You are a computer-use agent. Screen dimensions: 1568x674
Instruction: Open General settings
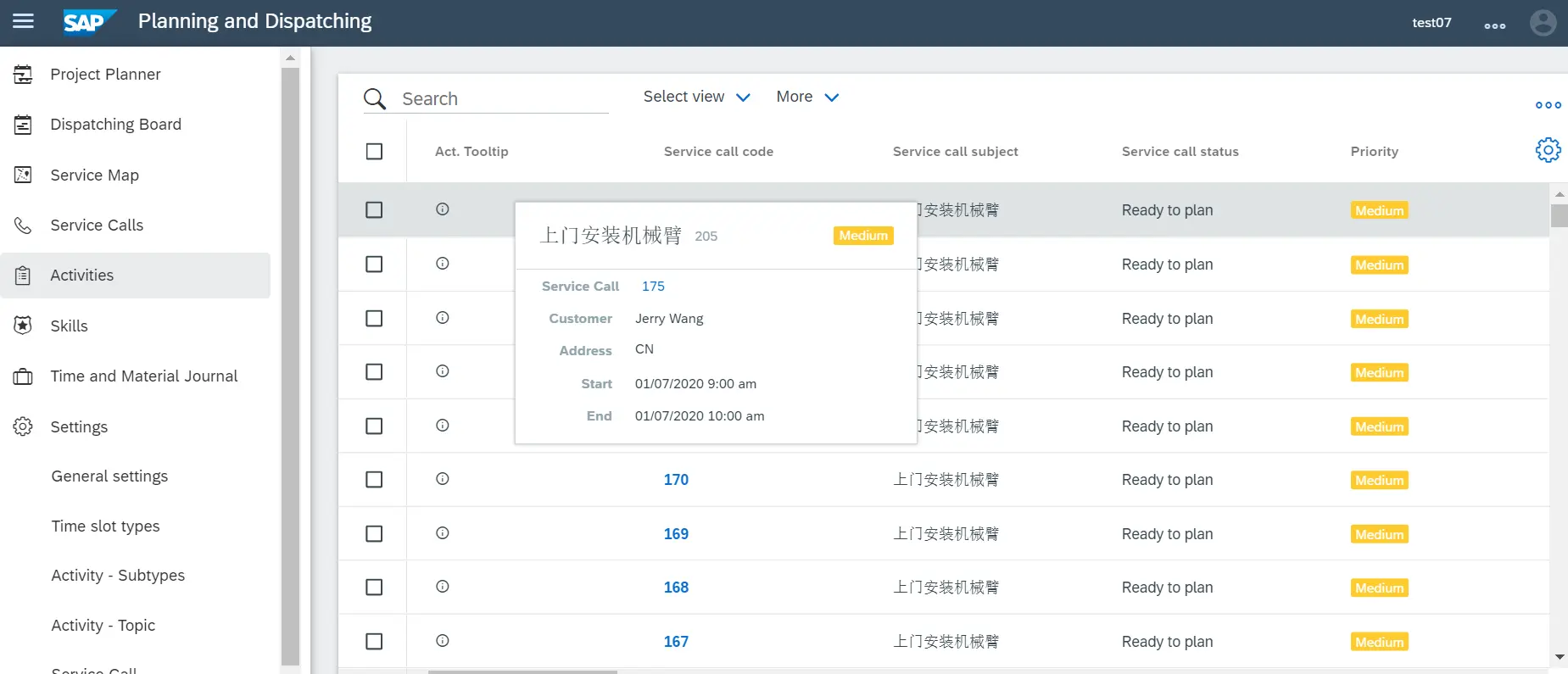tap(109, 476)
